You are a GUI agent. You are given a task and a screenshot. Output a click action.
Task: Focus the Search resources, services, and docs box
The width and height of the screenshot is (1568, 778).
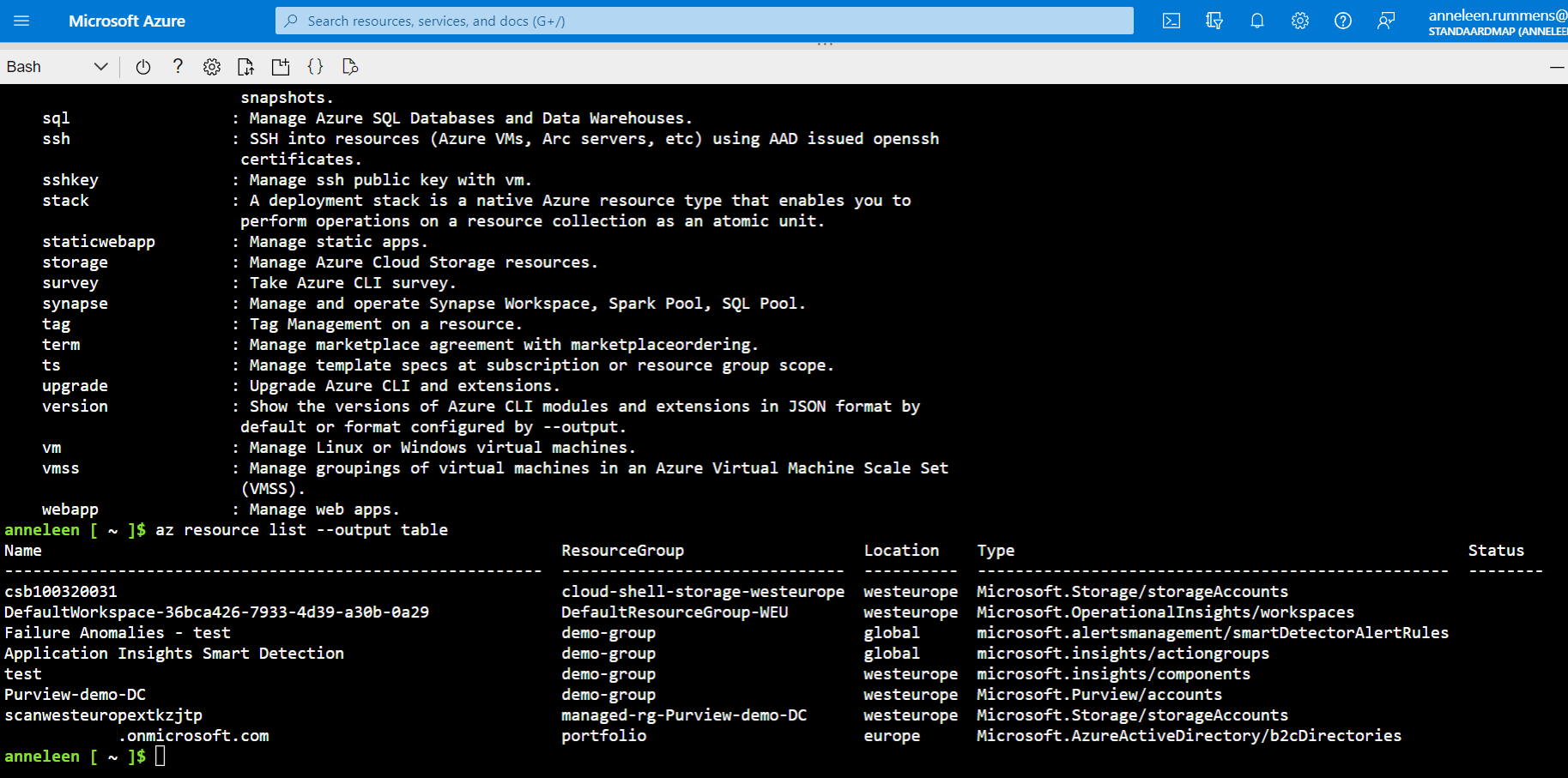(x=704, y=21)
